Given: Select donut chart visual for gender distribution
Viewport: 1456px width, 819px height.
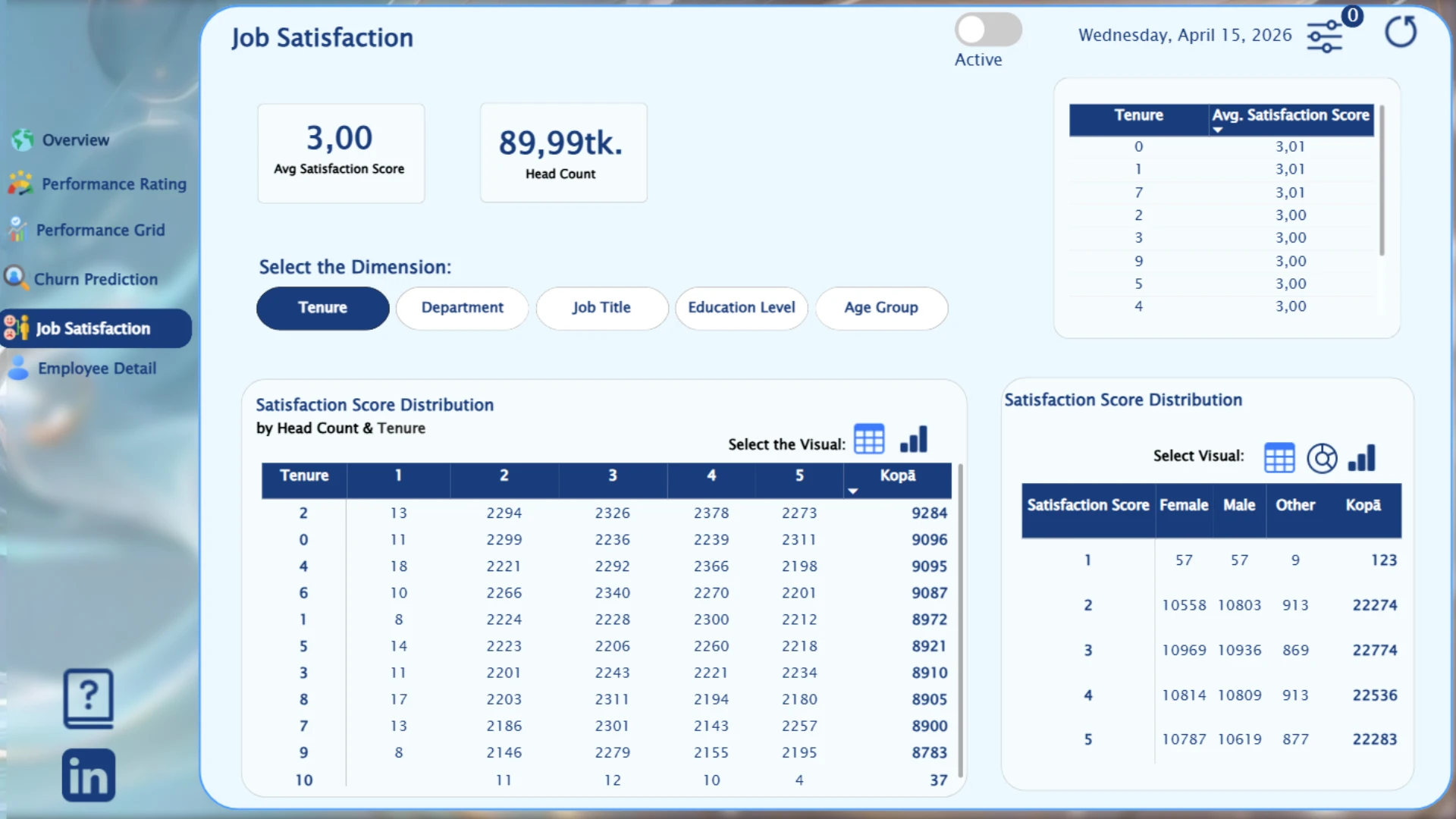Looking at the screenshot, I should point(1322,458).
